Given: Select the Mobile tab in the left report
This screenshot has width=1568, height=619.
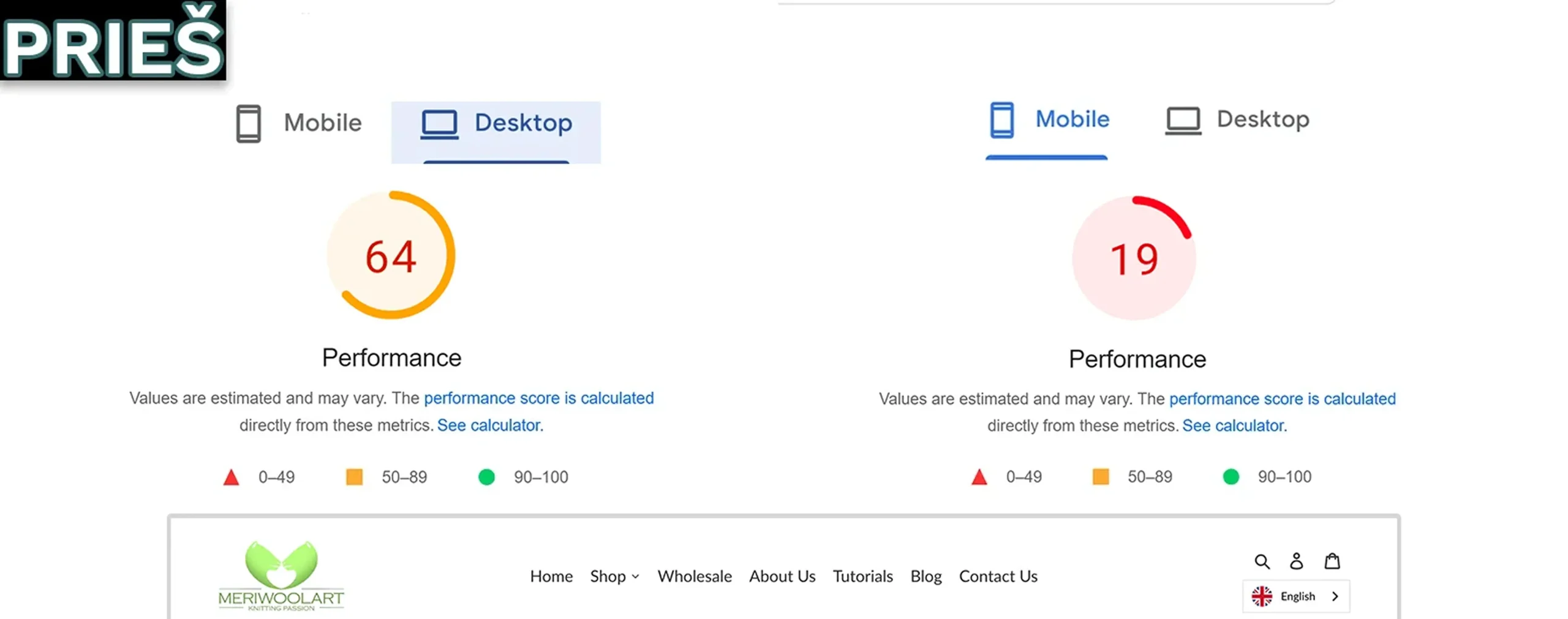Looking at the screenshot, I should [300, 123].
